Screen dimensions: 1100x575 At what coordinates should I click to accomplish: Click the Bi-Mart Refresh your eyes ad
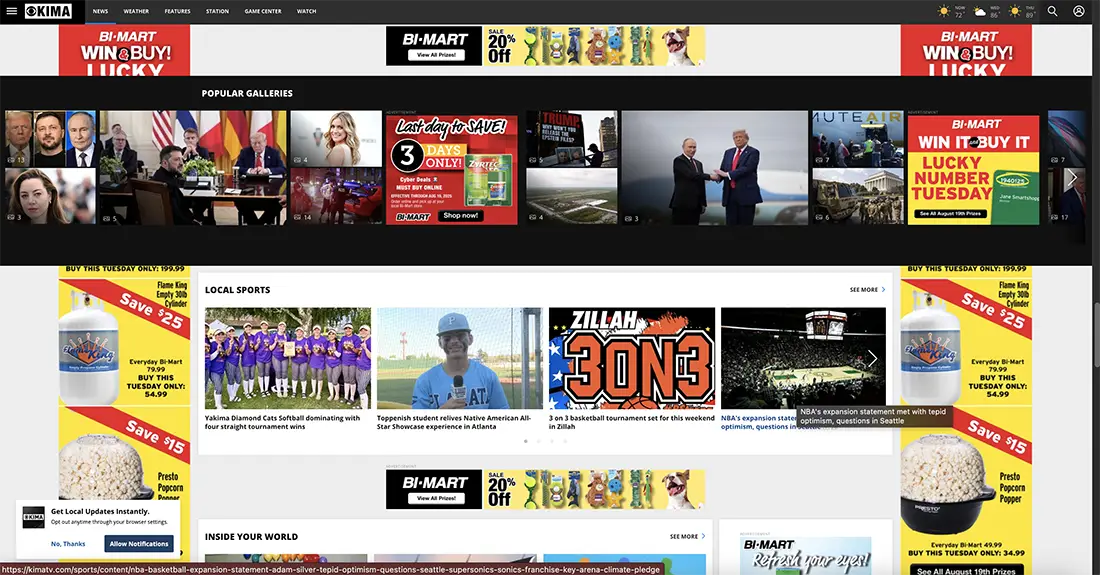point(806,555)
